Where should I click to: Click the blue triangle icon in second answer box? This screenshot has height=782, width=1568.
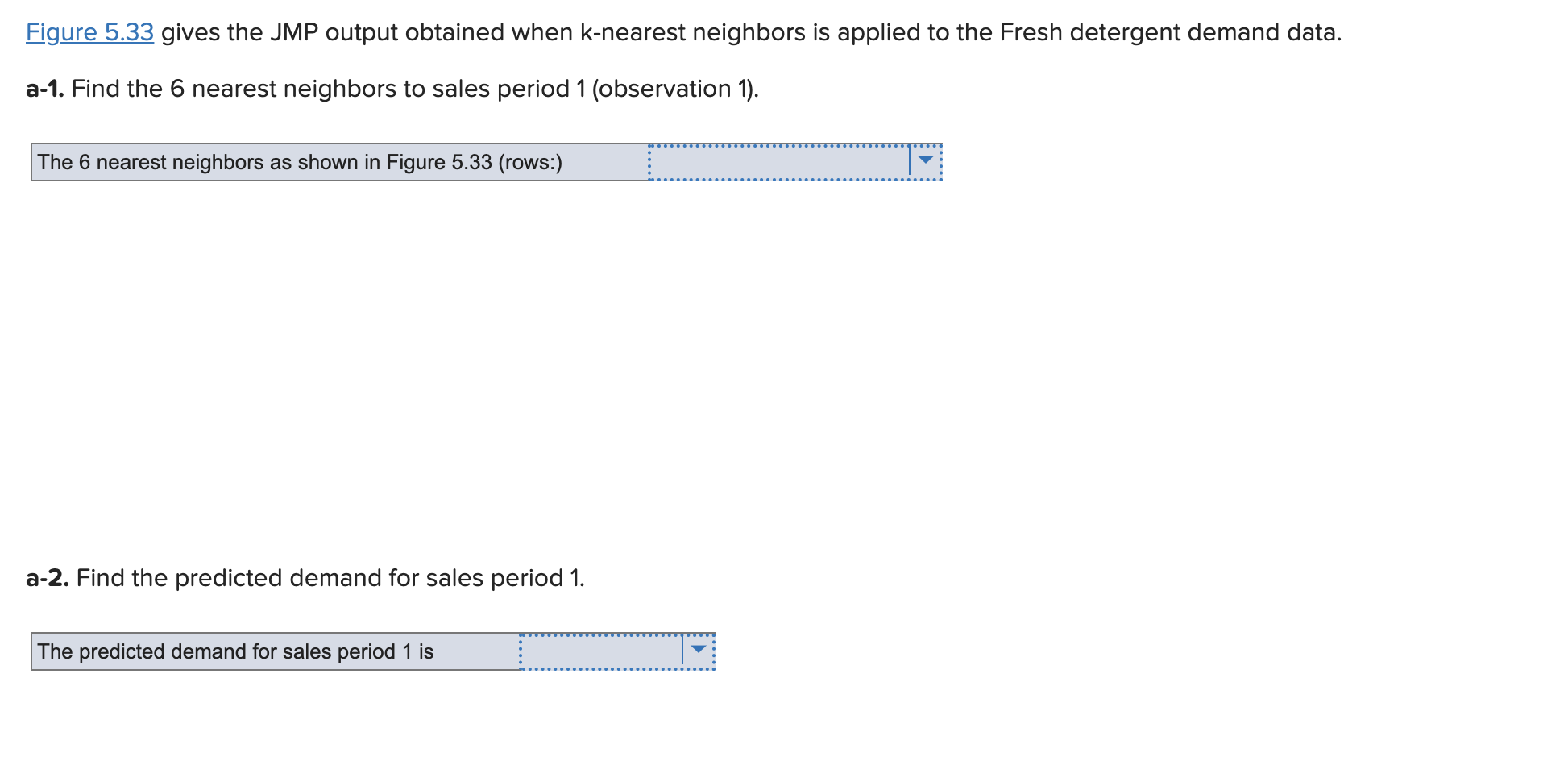[698, 648]
